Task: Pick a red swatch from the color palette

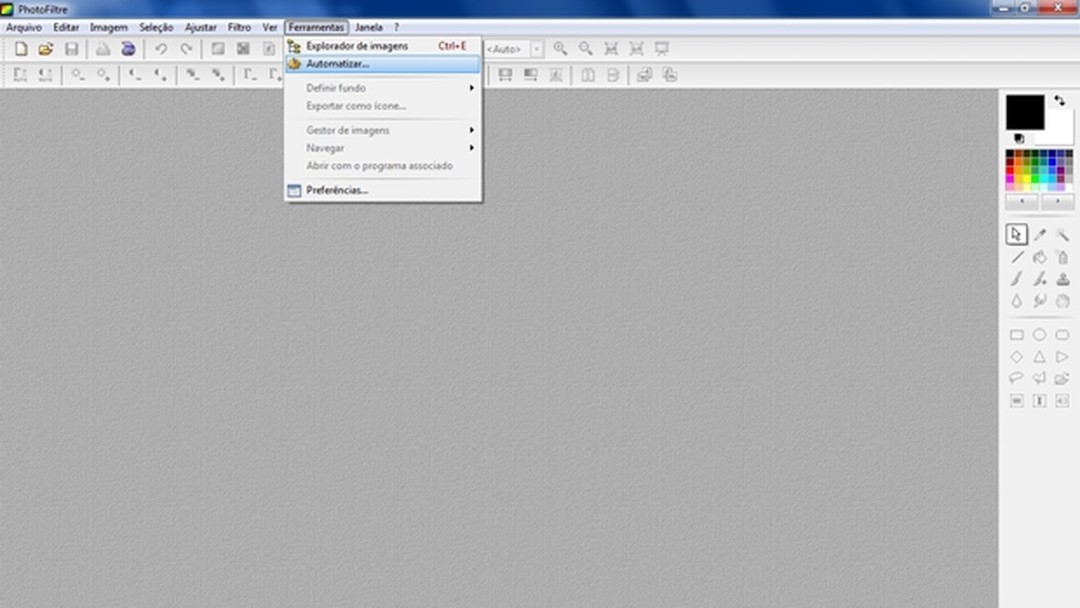Action: (1010, 170)
